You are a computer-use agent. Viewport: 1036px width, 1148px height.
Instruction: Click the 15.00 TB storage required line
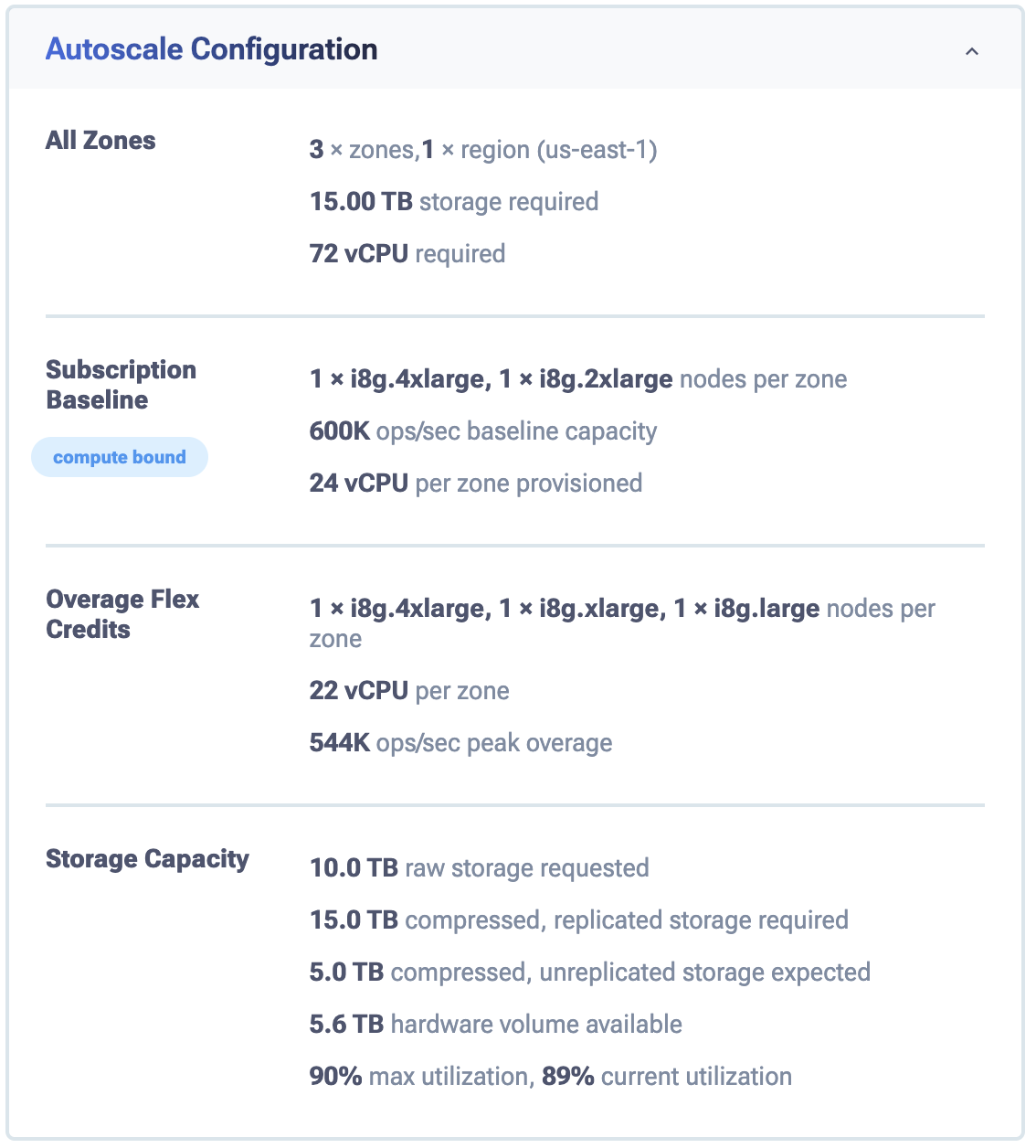454,202
